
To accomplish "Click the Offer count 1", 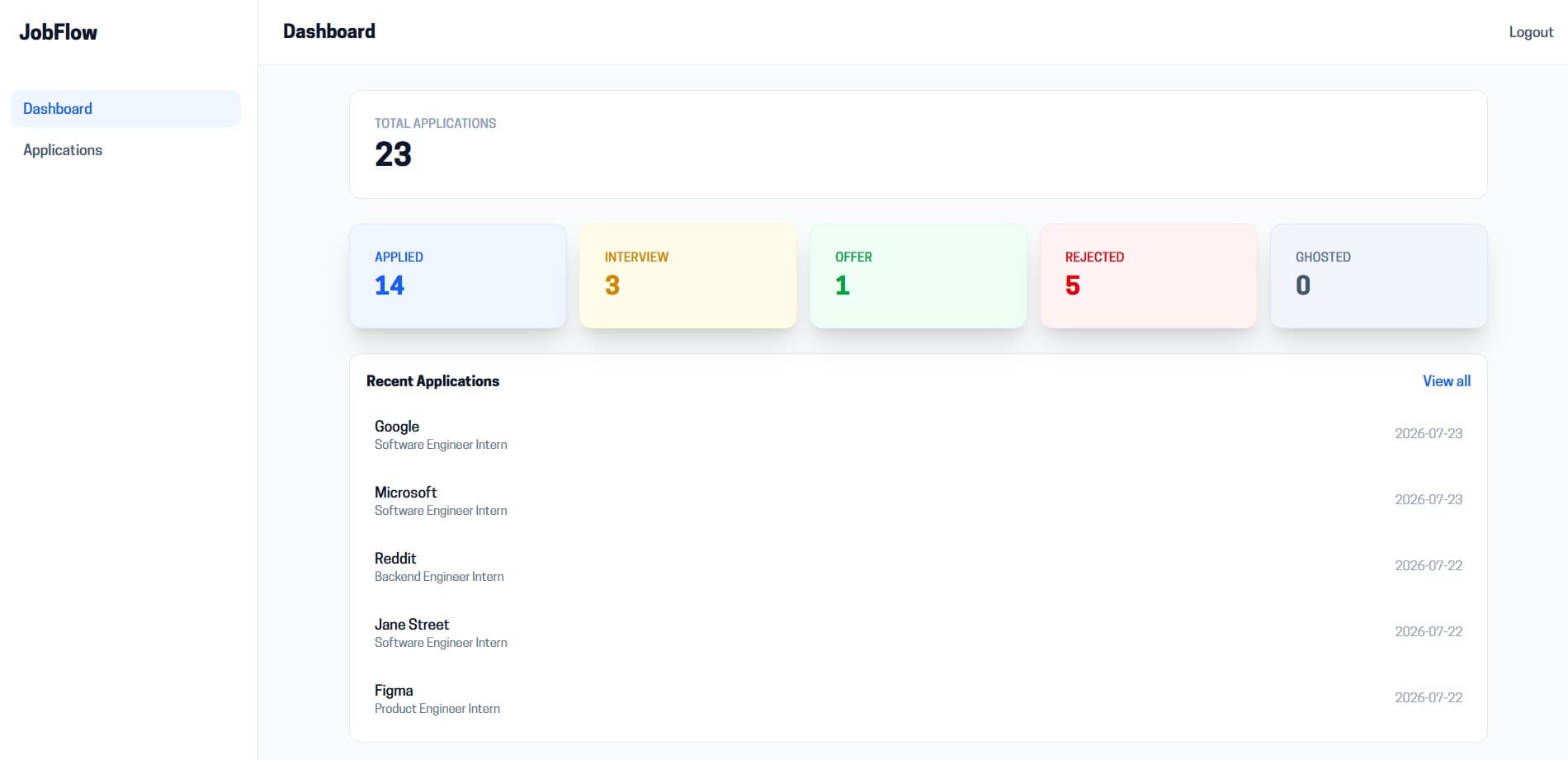I will point(843,286).
